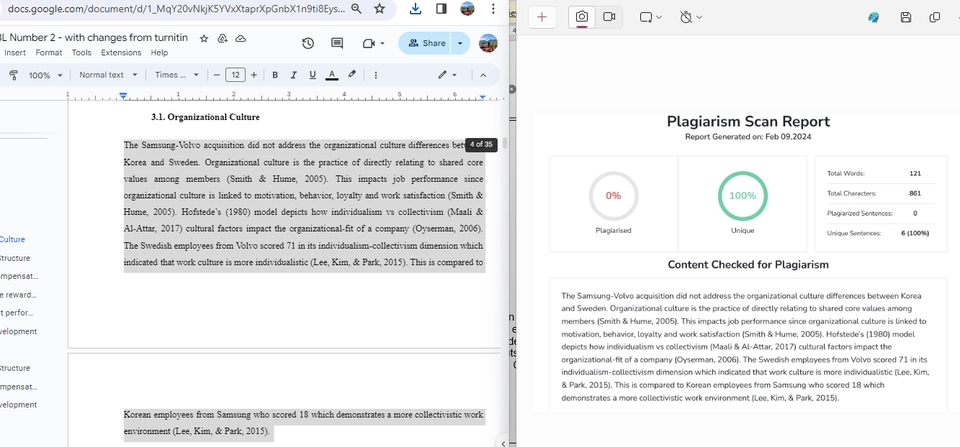The width and height of the screenshot is (960, 447).
Task: Open the Chrome profile avatar in the toolbar
Action: click(x=467, y=9)
